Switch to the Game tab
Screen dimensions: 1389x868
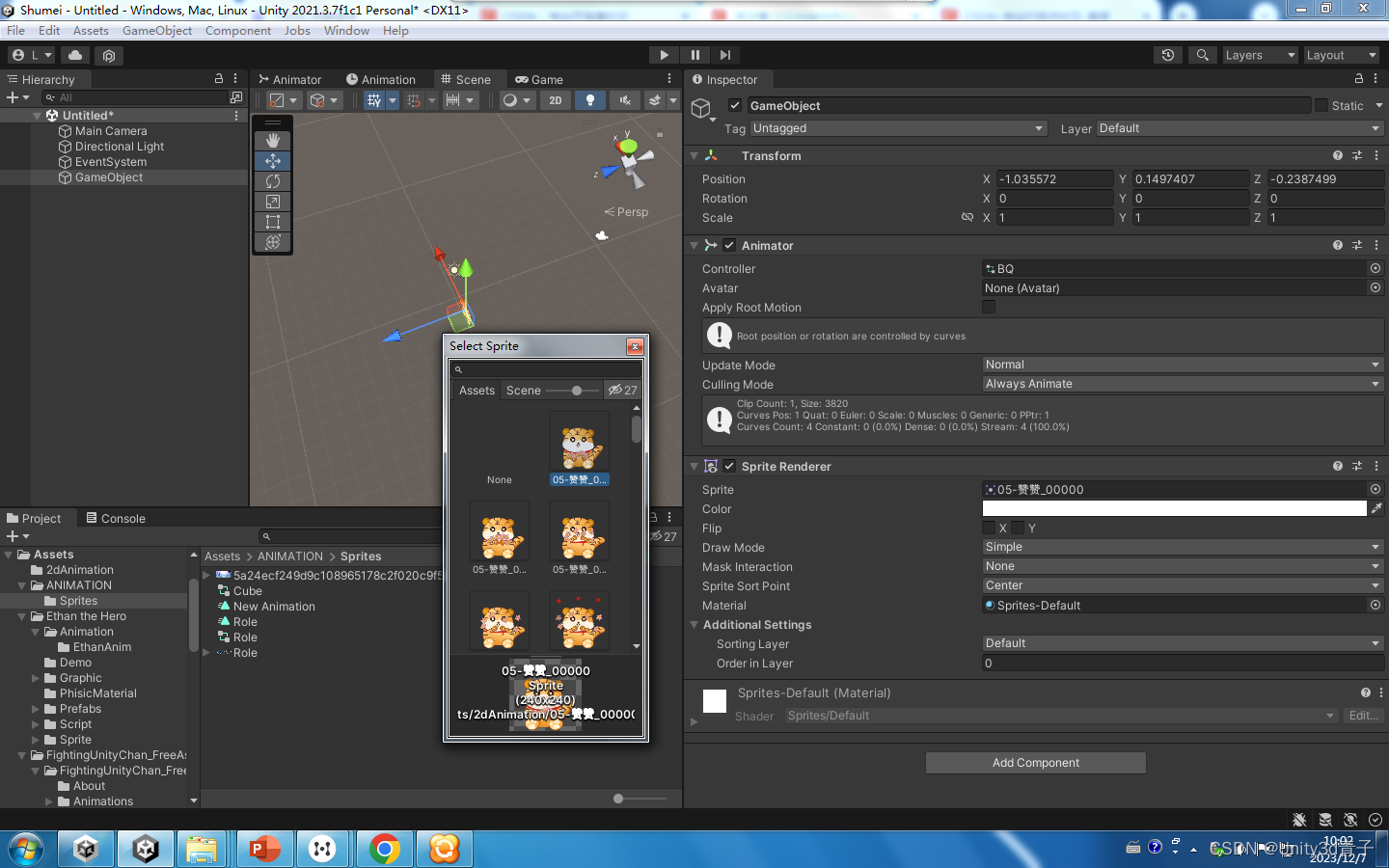point(539,79)
